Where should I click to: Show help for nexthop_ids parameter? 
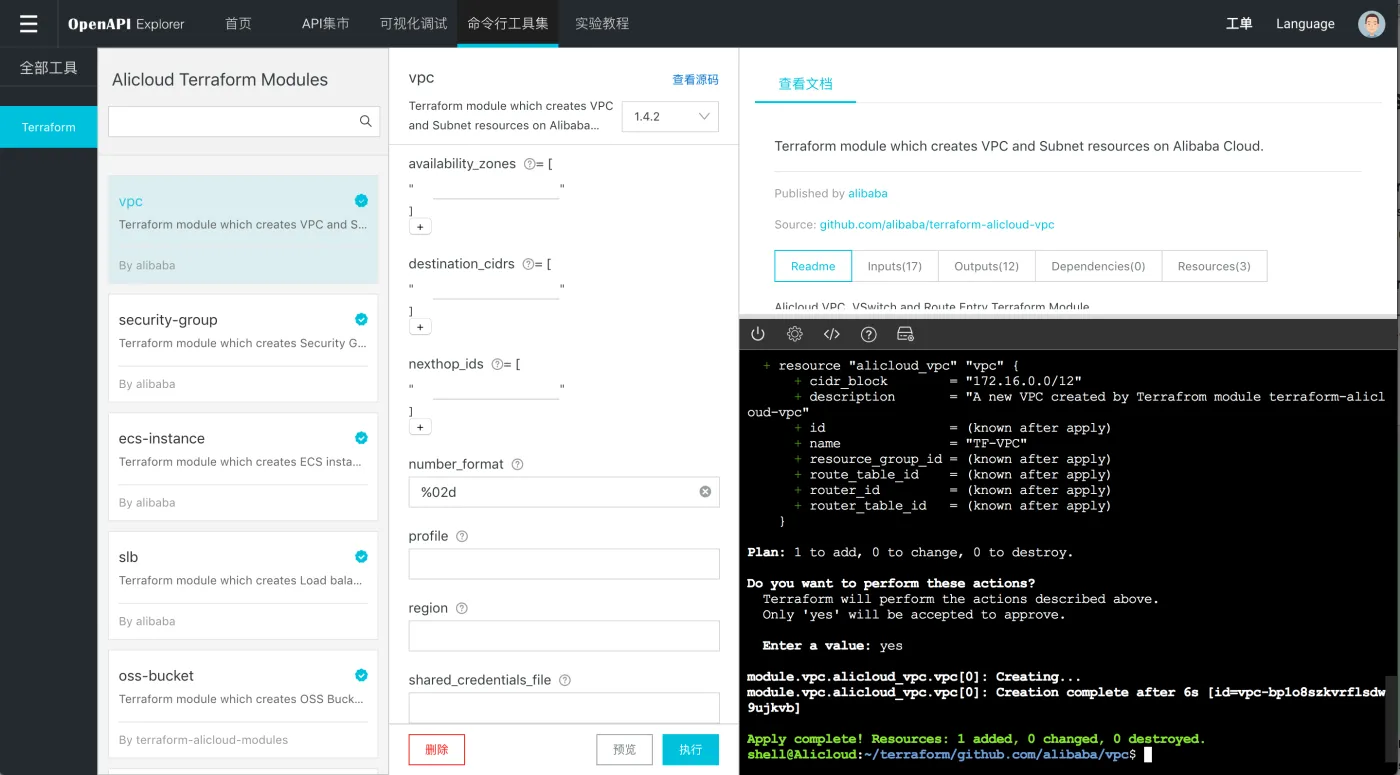point(497,364)
